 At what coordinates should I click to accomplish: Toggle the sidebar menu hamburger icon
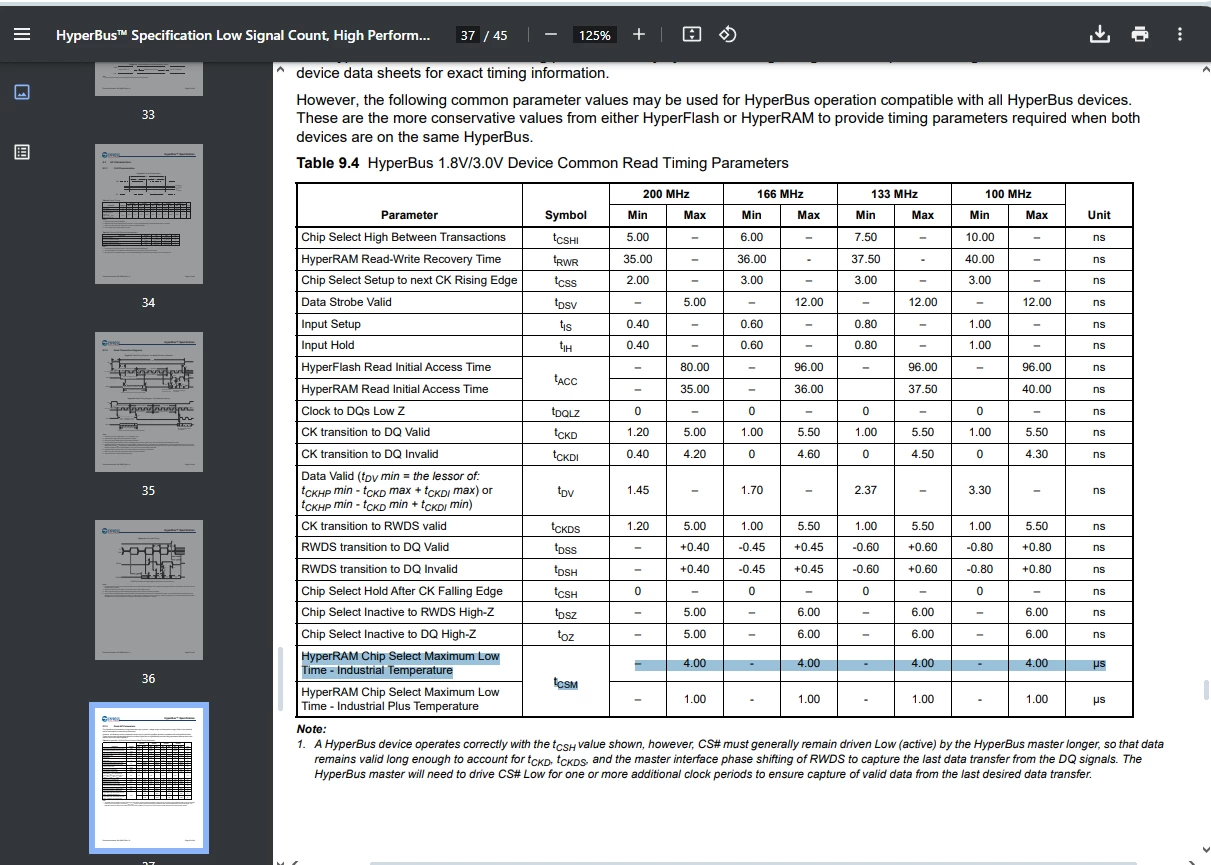[22, 34]
